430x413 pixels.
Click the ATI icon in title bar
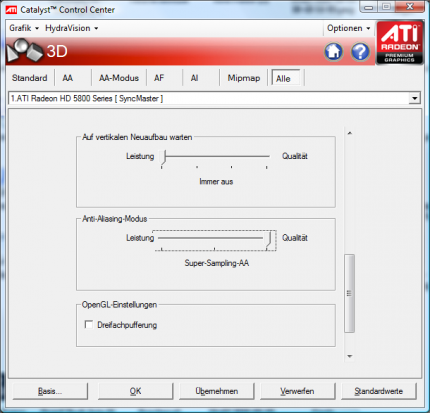tap(11, 10)
